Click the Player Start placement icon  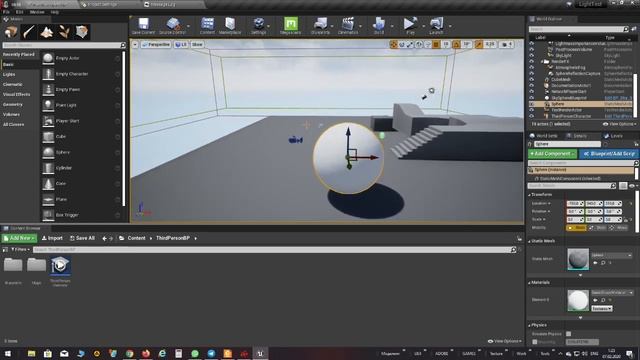48,121
